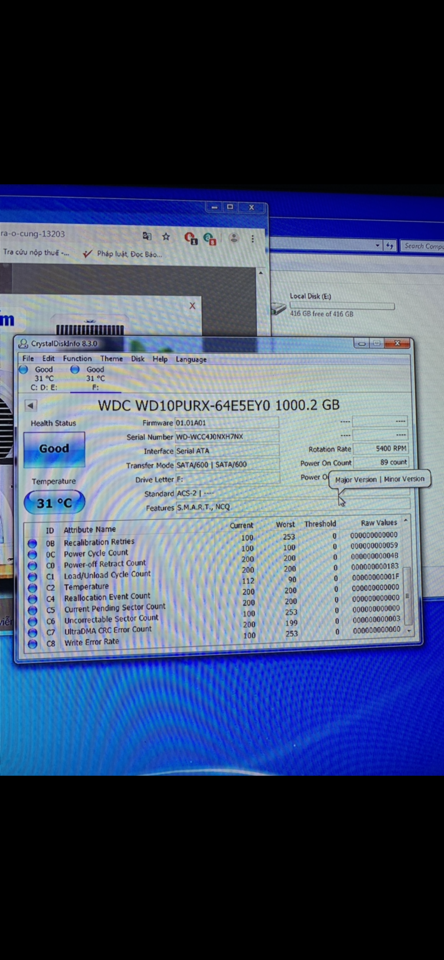The height and width of the screenshot is (960, 444).
Task: Click the 31 °C temperature button
Action: click(54, 503)
